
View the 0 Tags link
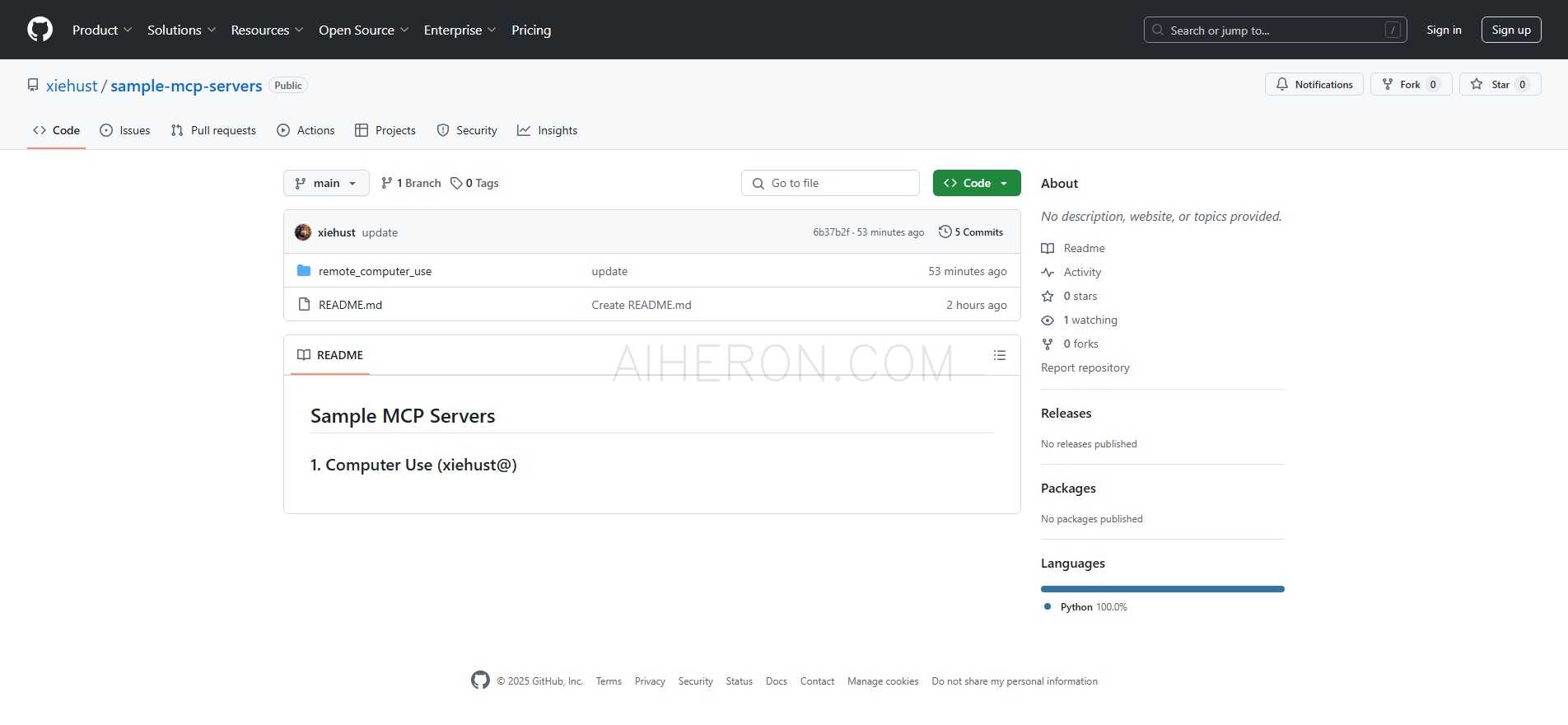click(474, 183)
